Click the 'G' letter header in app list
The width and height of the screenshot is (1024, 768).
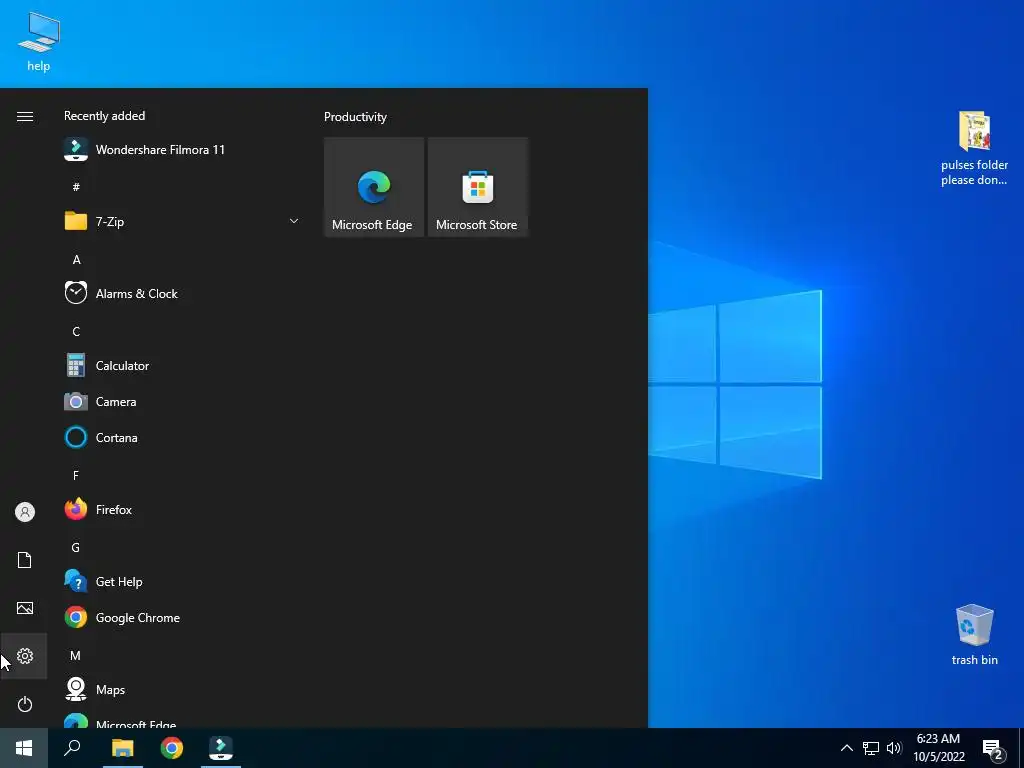[x=76, y=547]
